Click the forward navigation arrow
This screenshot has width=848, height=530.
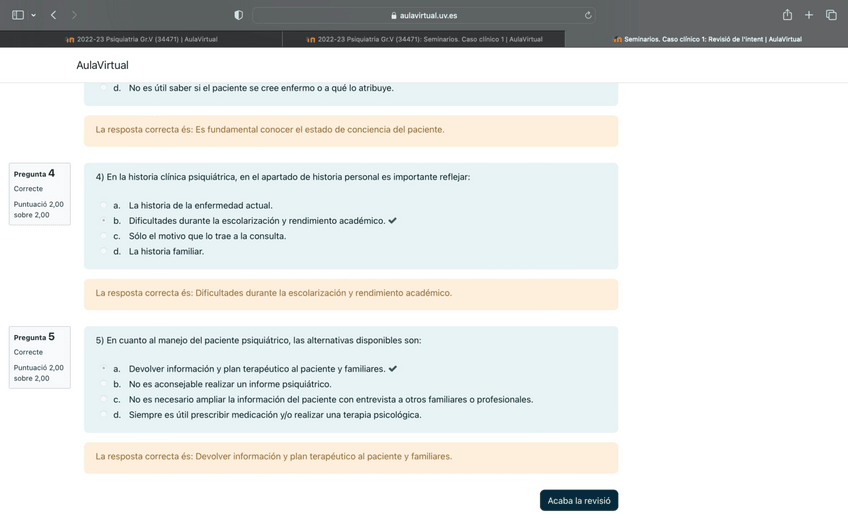click(74, 15)
